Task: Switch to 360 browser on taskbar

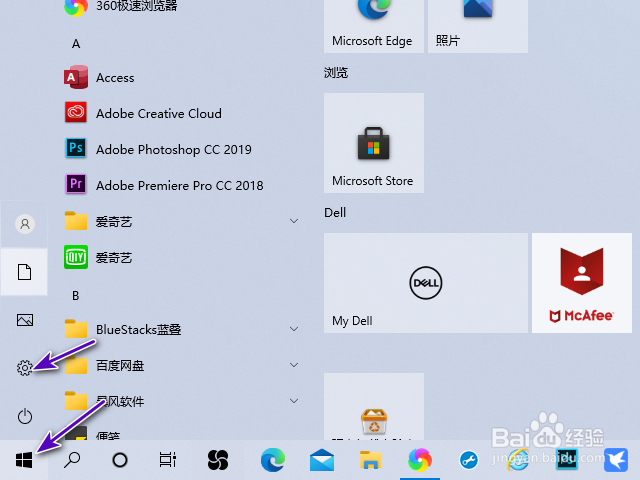Action: (420, 460)
